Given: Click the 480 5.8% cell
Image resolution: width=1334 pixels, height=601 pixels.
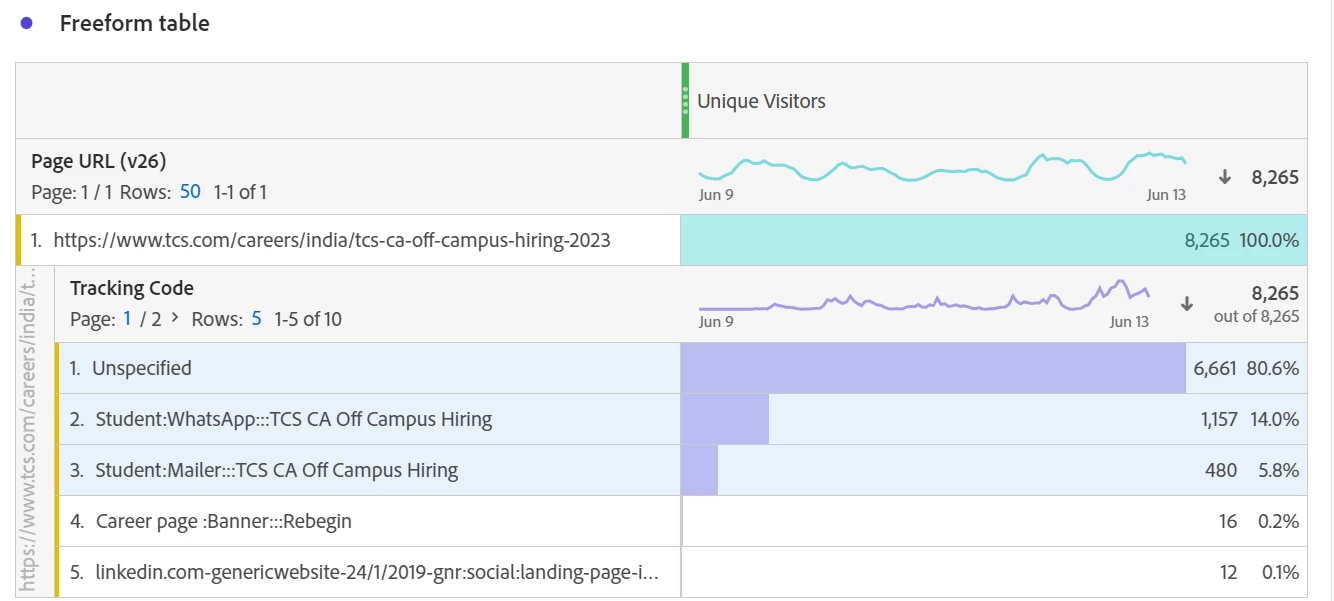Looking at the screenshot, I should click(x=994, y=470).
